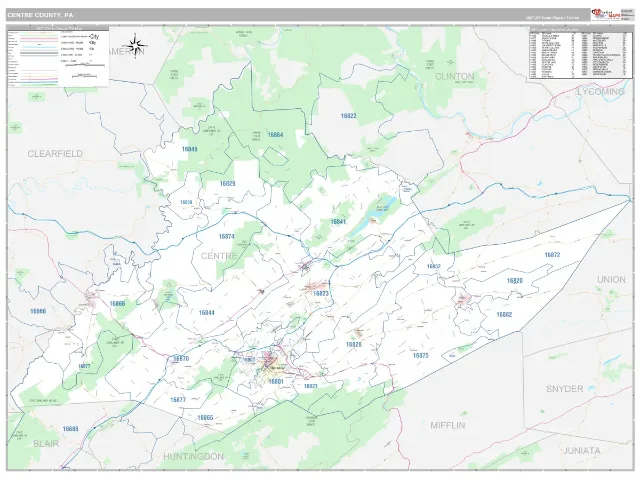Screen dimensions: 640x480
Task: Click ZIP code 16874 on the map
Action: tap(227, 237)
